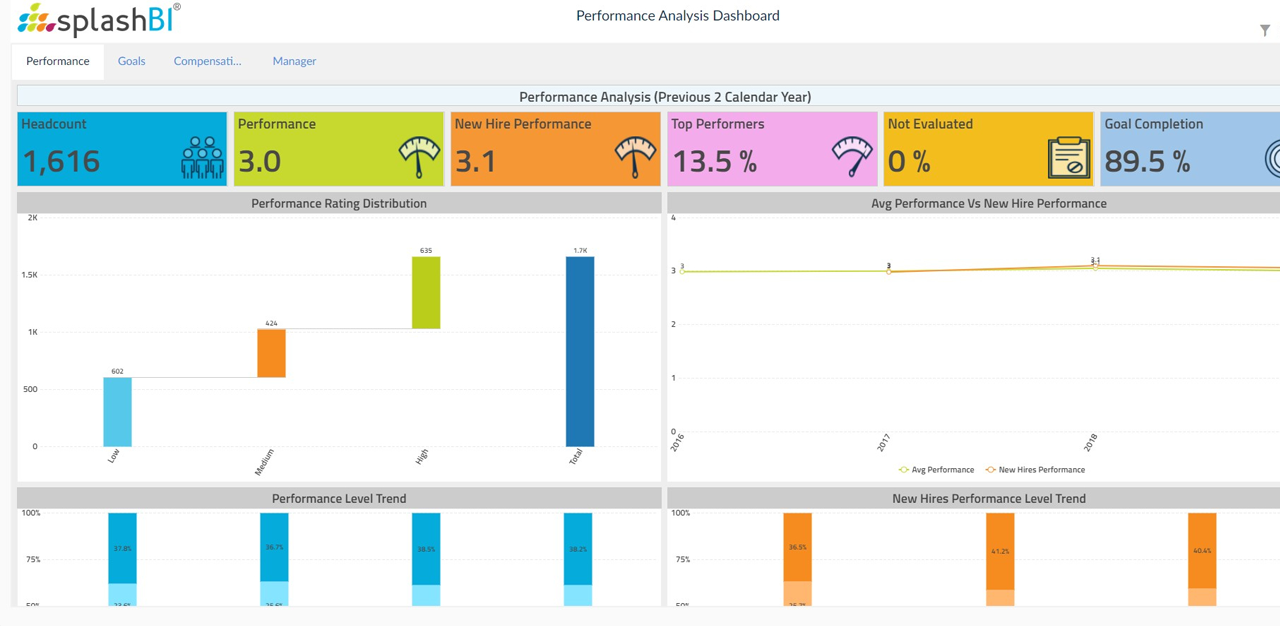Image resolution: width=1280 pixels, height=626 pixels.
Task: Open the Avg Performance Vs New Hire Performance header
Action: click(x=988, y=202)
